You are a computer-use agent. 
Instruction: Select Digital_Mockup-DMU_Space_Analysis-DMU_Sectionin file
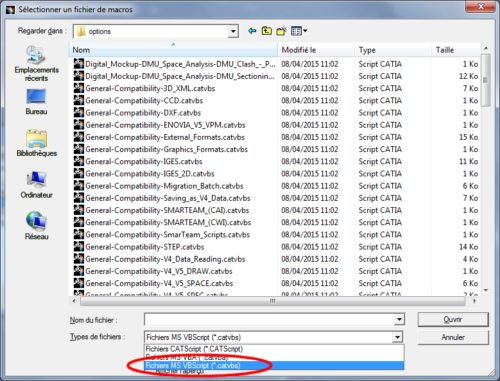180,76
